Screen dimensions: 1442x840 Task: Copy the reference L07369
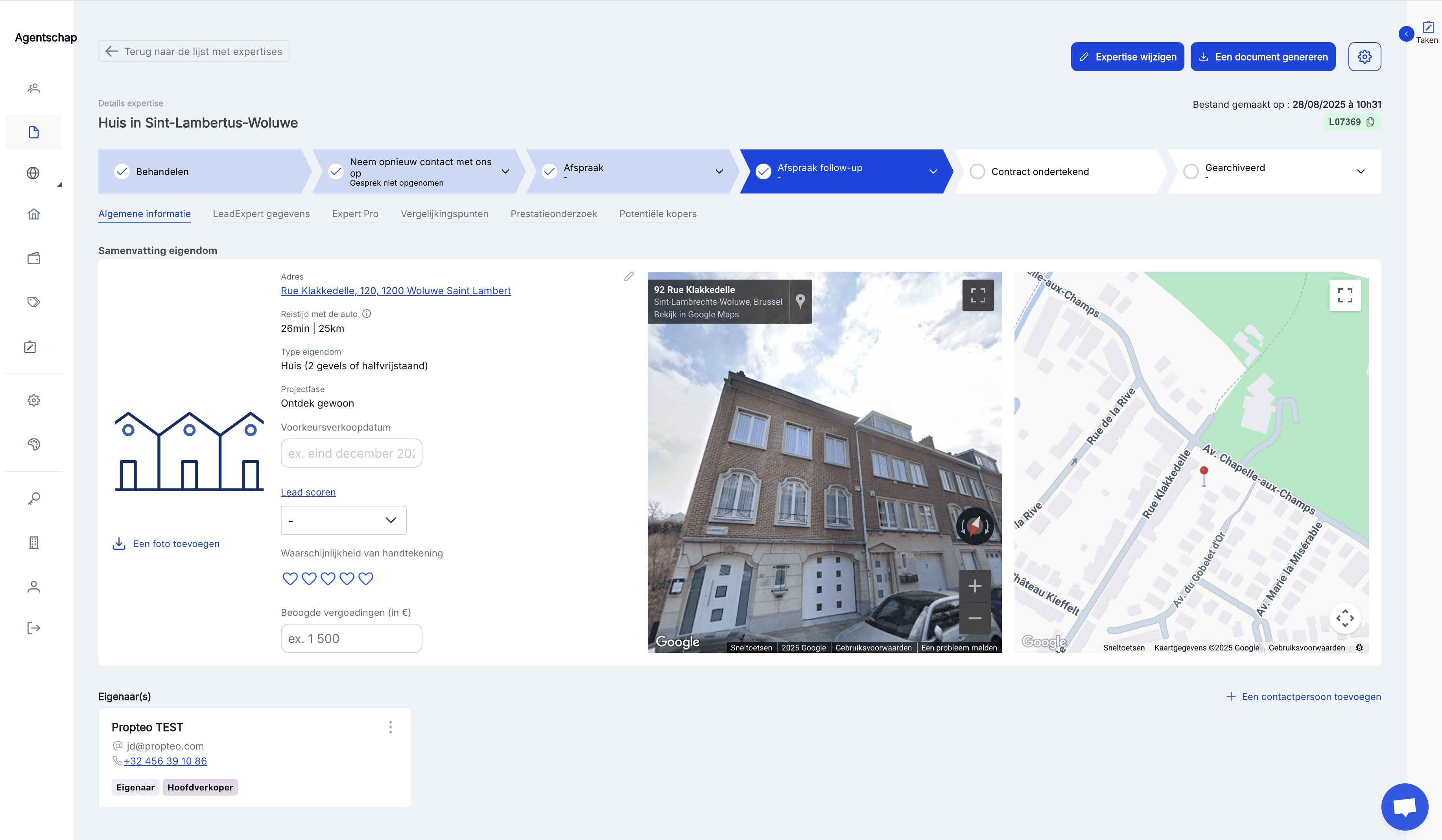(1371, 122)
